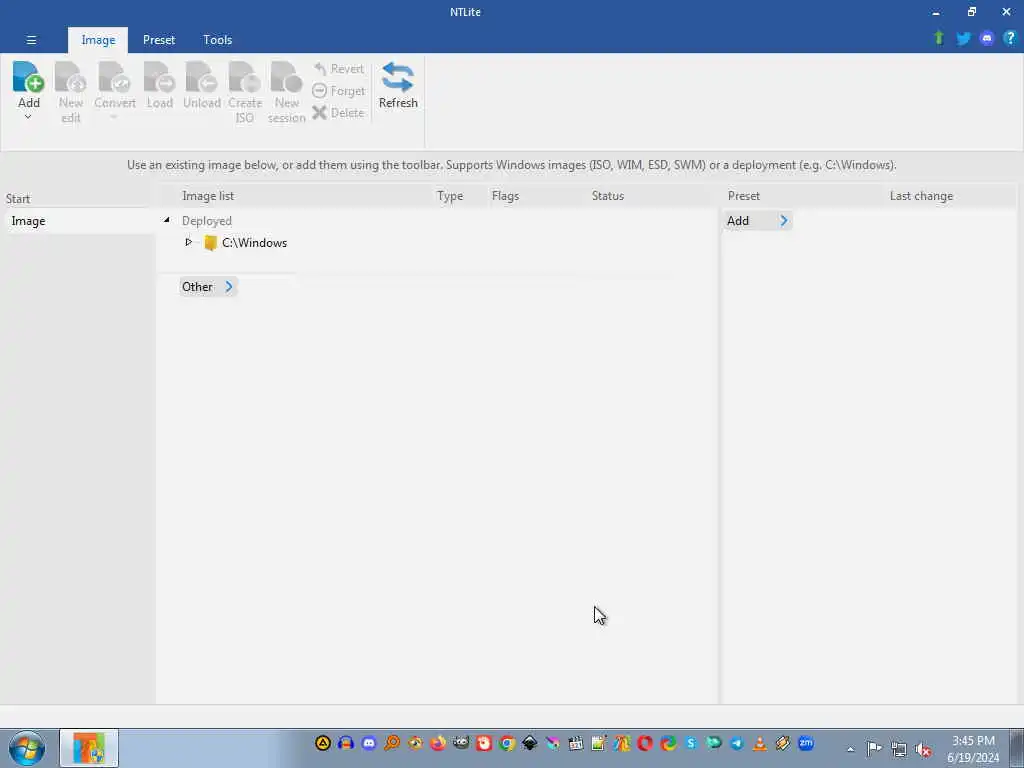Screen dimensions: 1024x768
Task: Open Microsoft Edge from the taskbar
Action: click(x=667, y=743)
